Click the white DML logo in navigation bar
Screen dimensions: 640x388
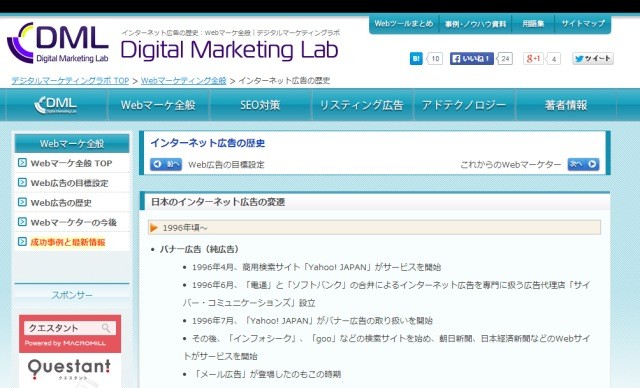(x=56, y=105)
